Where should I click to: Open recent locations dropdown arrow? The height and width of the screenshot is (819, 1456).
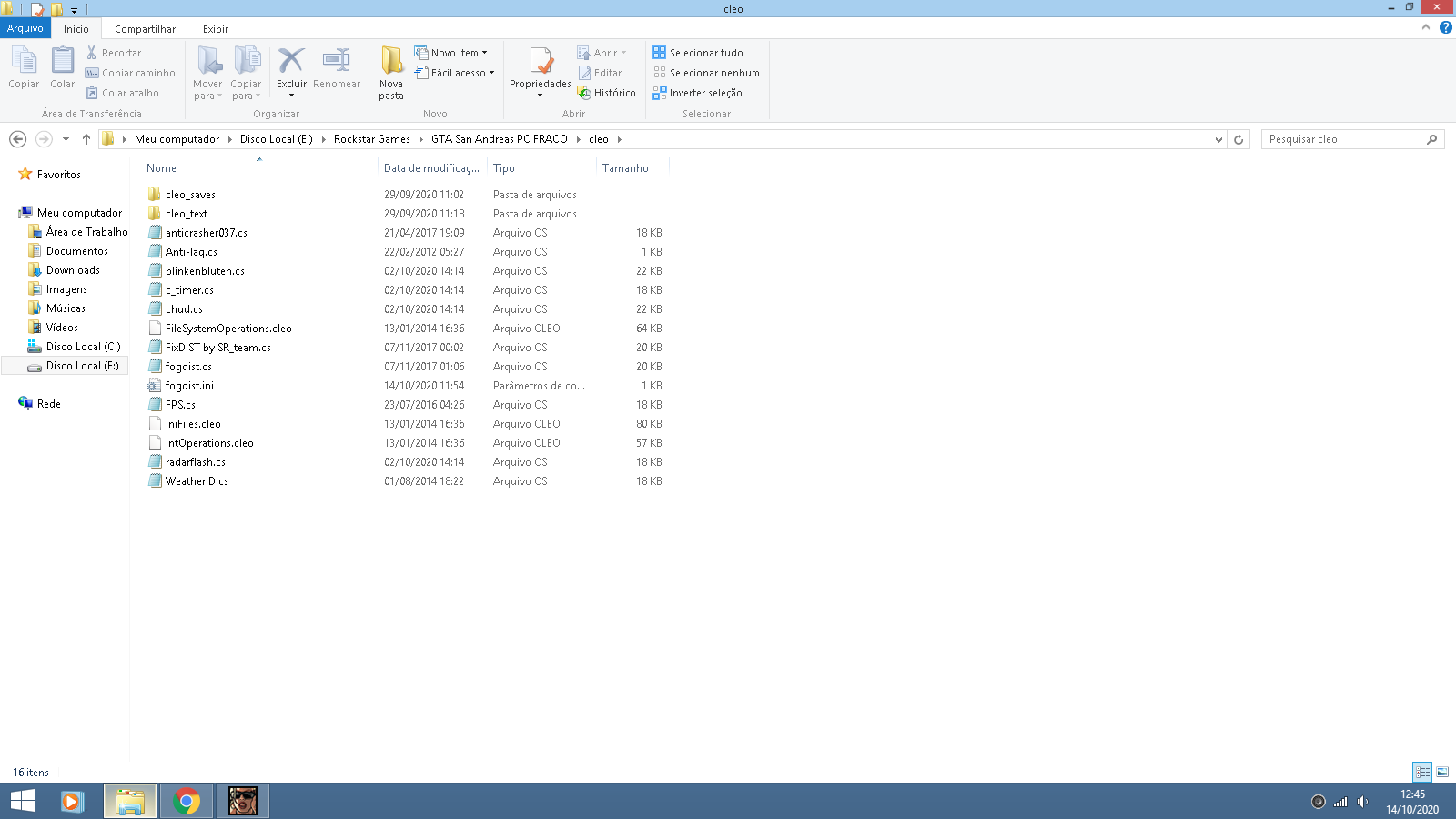pos(66,139)
